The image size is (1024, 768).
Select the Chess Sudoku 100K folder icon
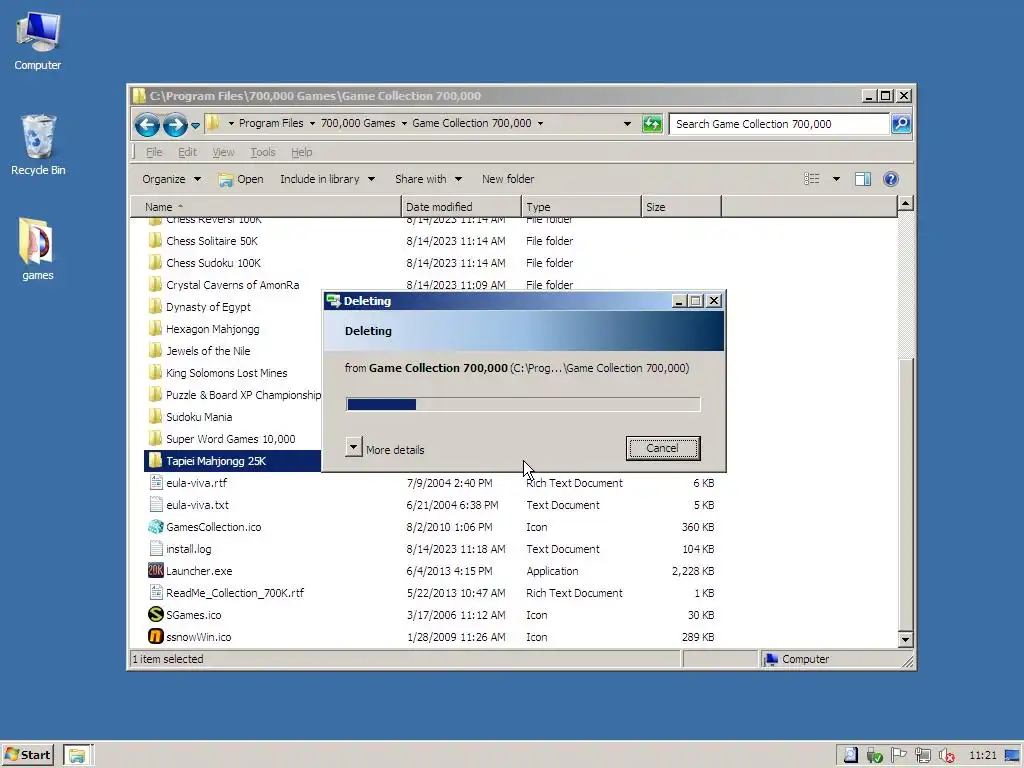click(x=155, y=263)
